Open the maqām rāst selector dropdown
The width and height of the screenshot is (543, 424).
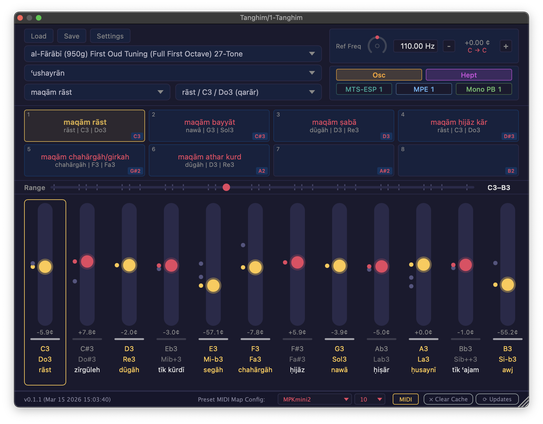(x=97, y=92)
